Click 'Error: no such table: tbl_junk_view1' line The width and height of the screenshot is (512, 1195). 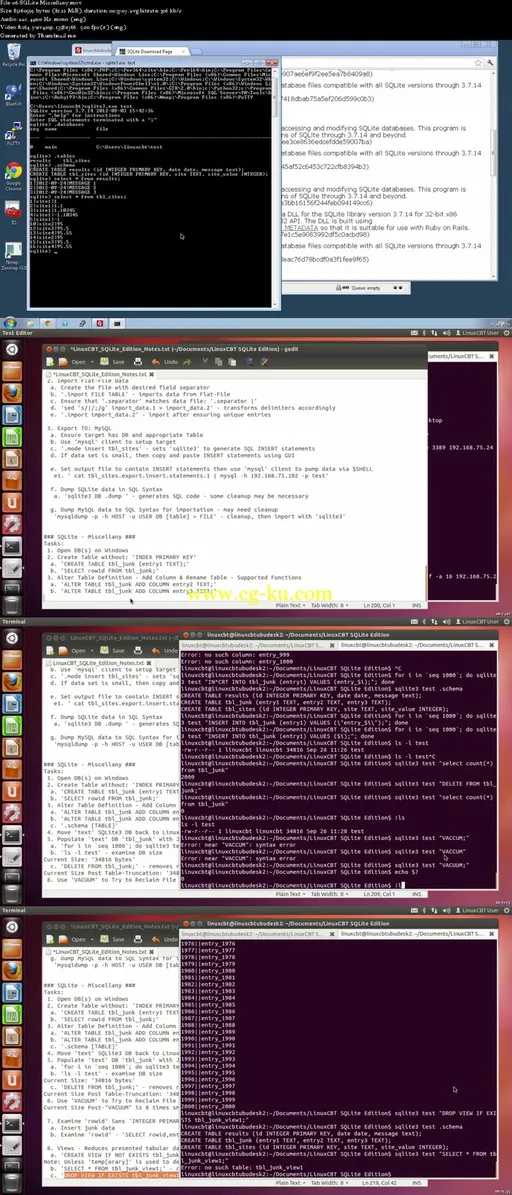point(243,1167)
